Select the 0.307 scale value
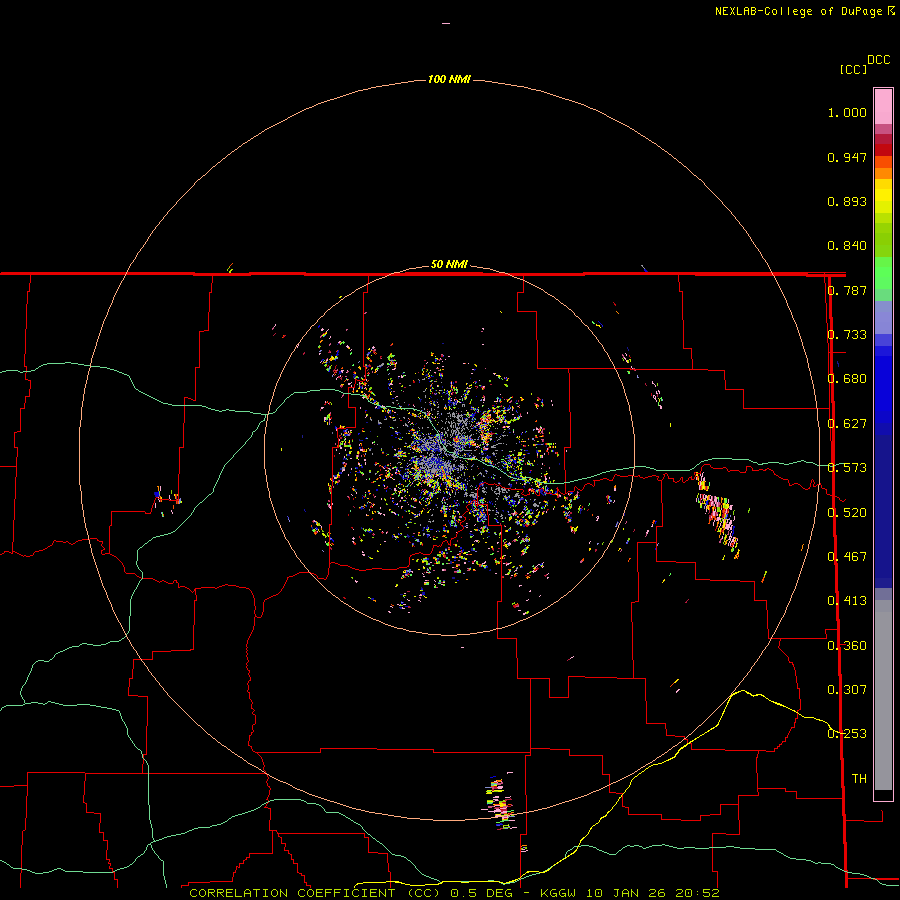Screen dimensions: 900x900 847,690
